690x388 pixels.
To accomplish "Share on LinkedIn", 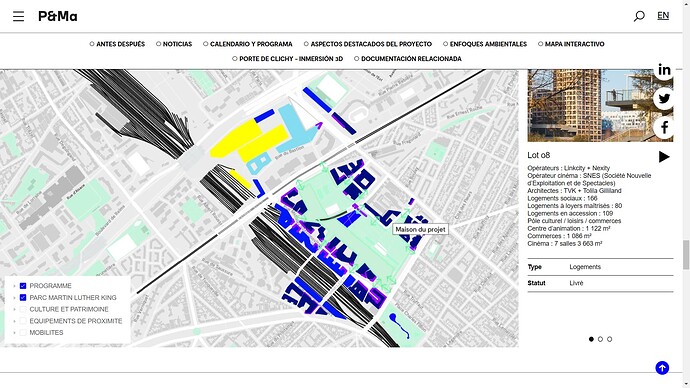I will pyautogui.click(x=664, y=70).
